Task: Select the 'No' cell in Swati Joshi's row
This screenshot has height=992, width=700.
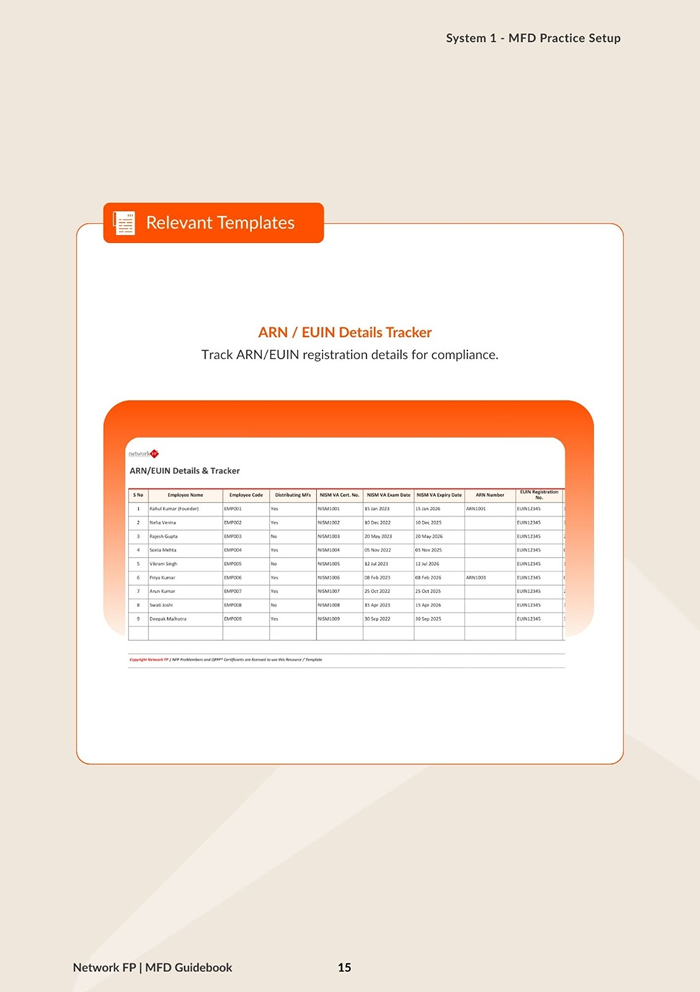Action: (x=274, y=605)
